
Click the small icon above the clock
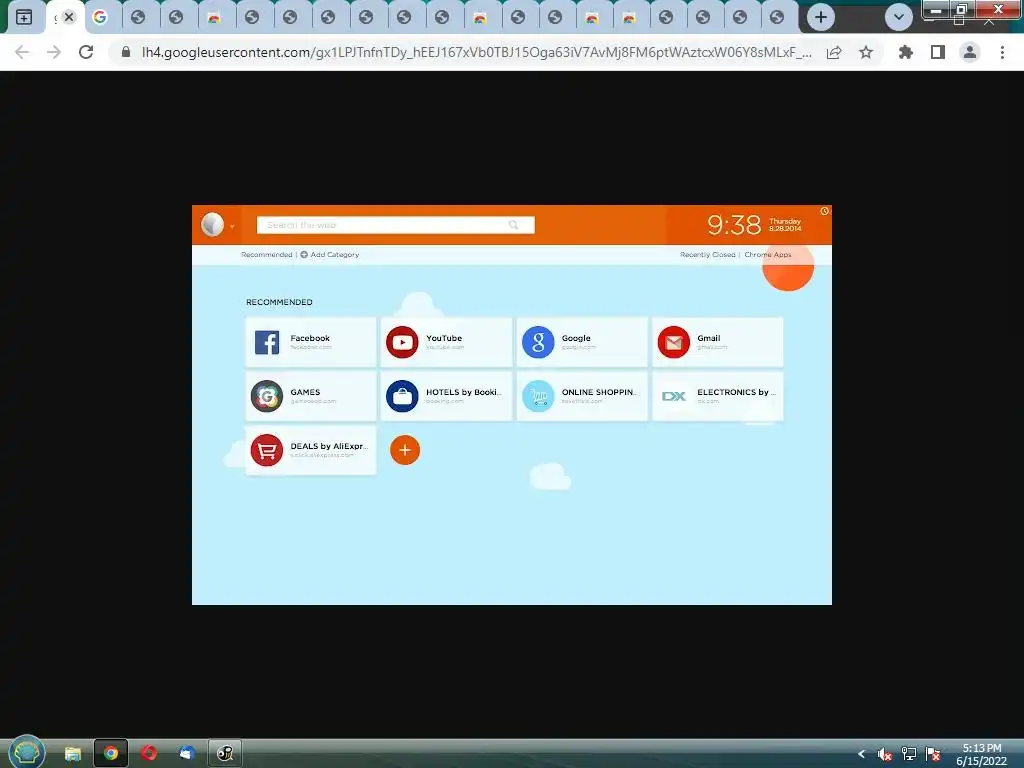click(825, 211)
